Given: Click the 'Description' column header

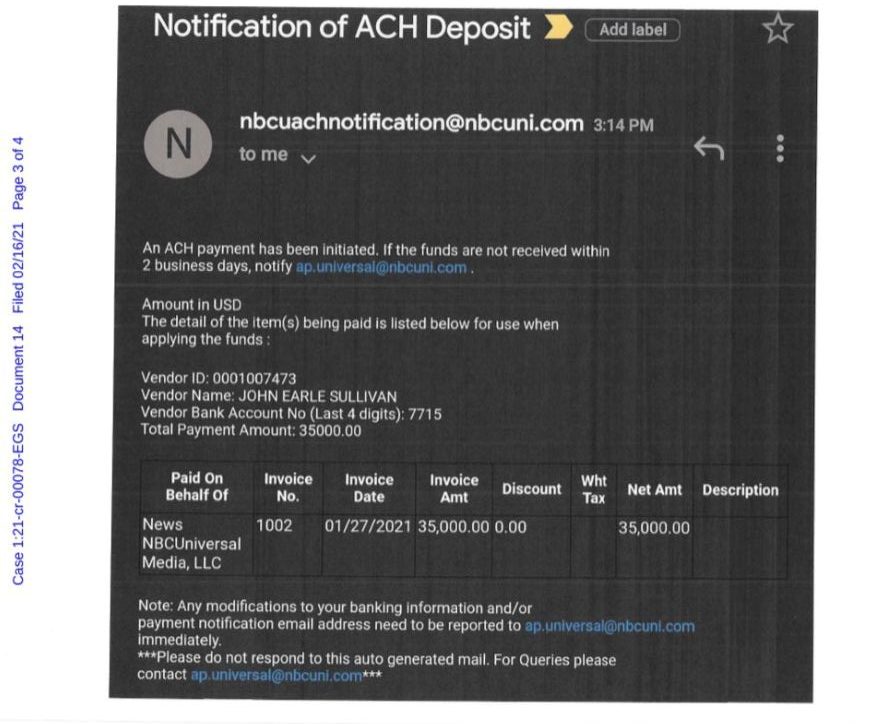Looking at the screenshot, I should click(740, 490).
